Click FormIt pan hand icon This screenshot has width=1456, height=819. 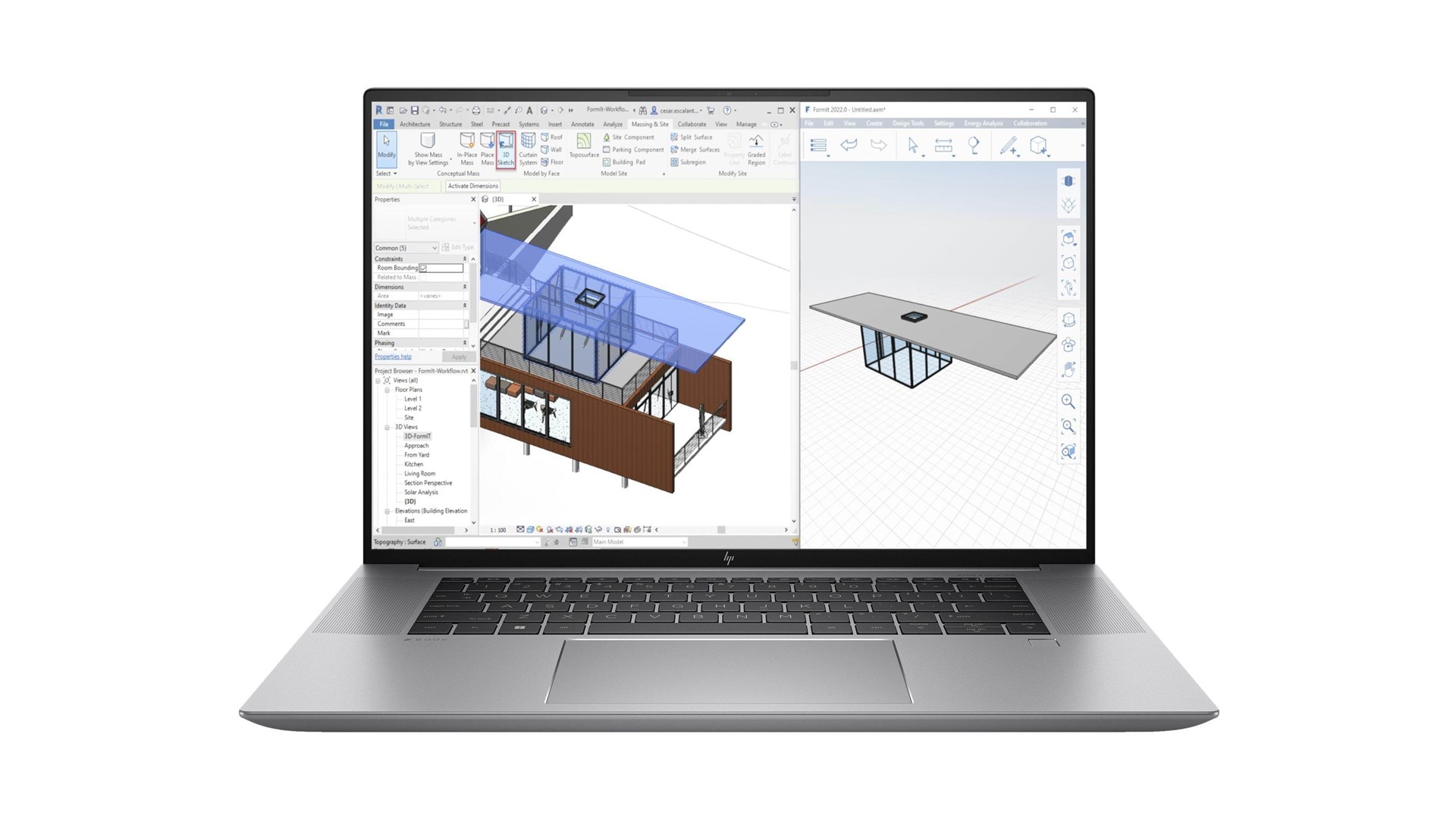pyautogui.click(x=1068, y=369)
